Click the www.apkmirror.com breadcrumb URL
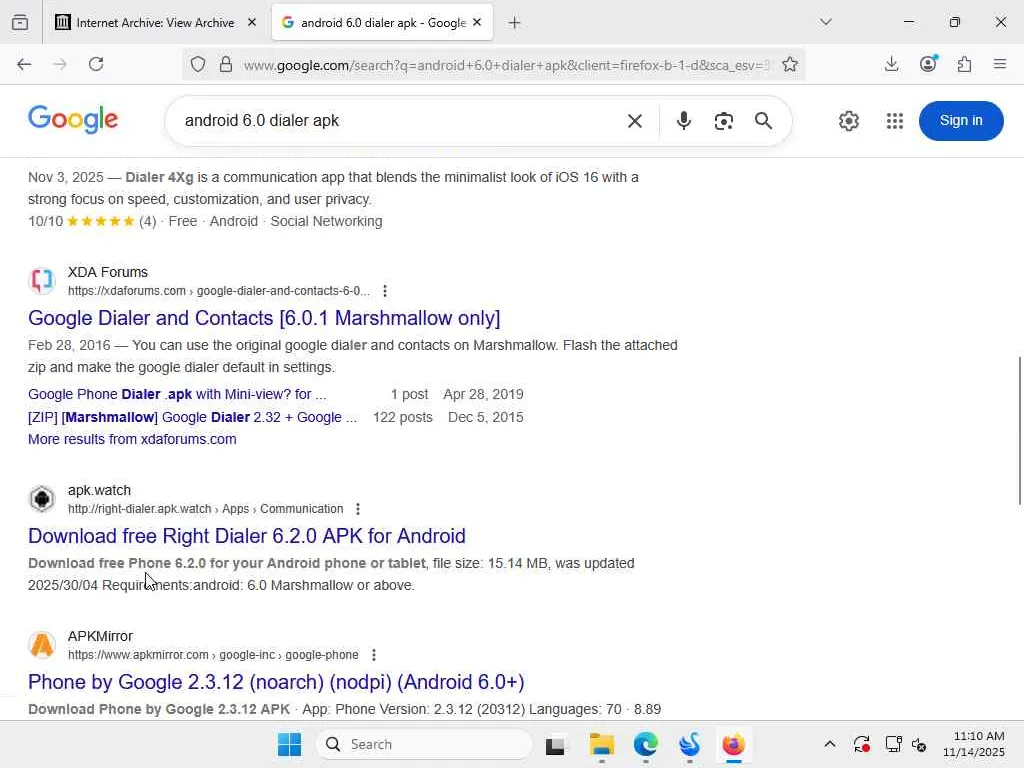The height and width of the screenshot is (768, 1024). (x=214, y=655)
